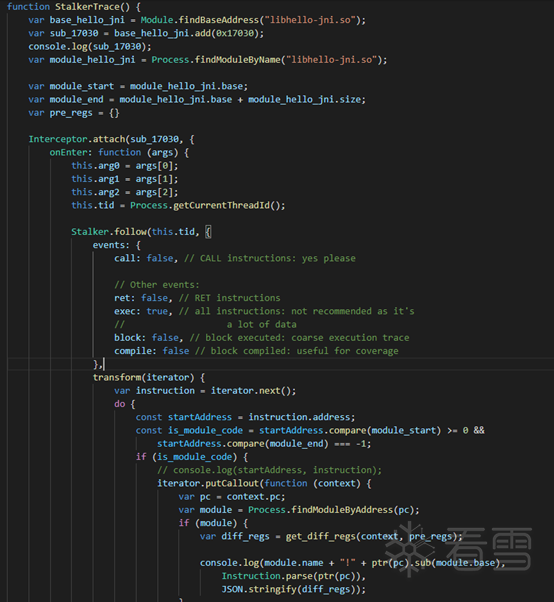Click the events: { line

(x=117, y=245)
